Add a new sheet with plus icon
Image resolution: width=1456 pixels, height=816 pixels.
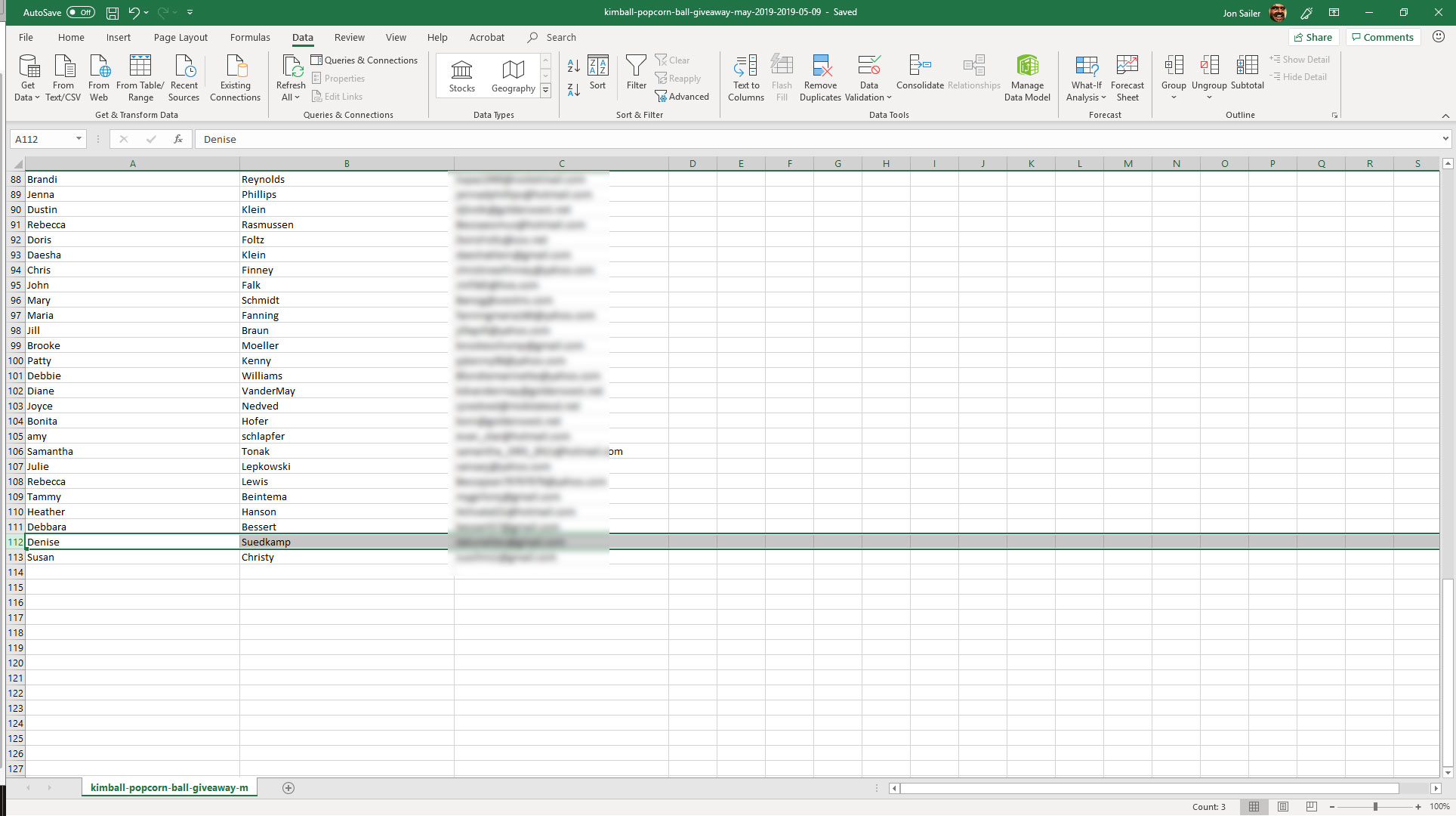[x=288, y=788]
